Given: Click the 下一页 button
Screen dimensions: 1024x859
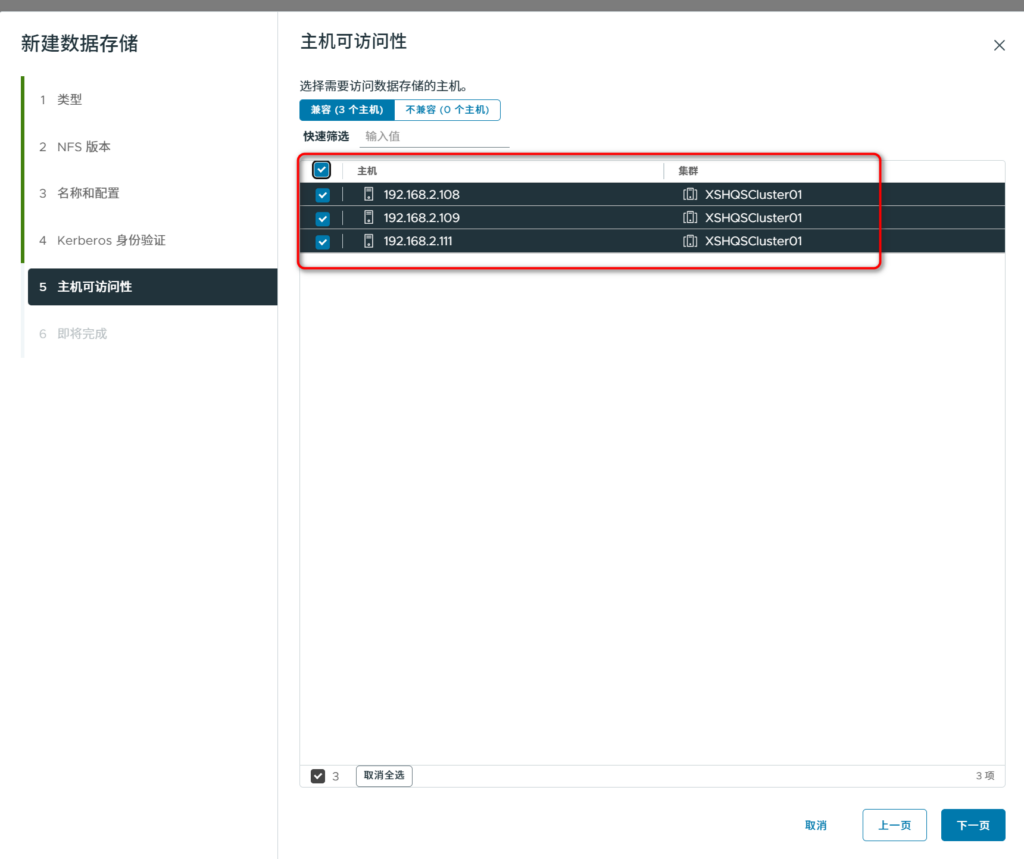Looking at the screenshot, I should pos(972,825).
